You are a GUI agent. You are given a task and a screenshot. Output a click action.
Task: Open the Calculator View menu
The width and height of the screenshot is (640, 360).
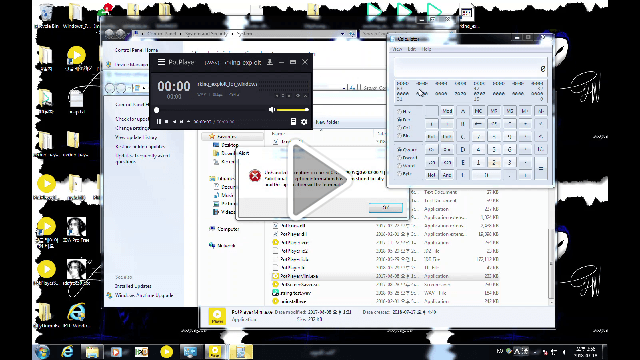(x=397, y=49)
